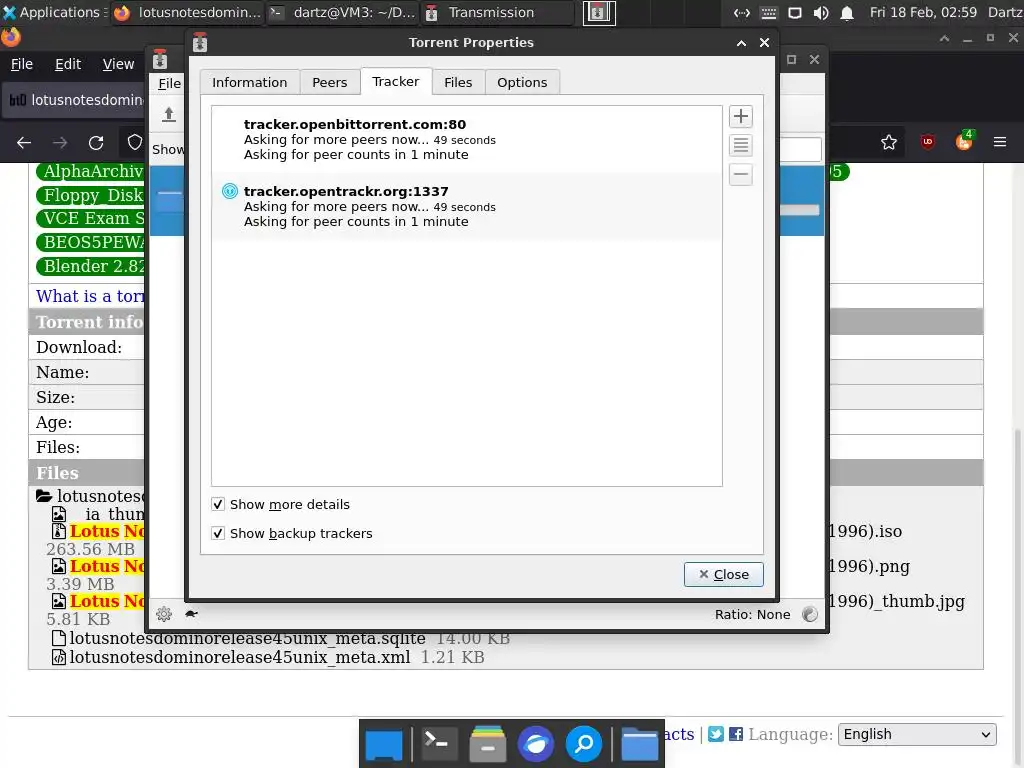
Task: Open the Blender 2.82 green tag link
Action: tap(90, 266)
